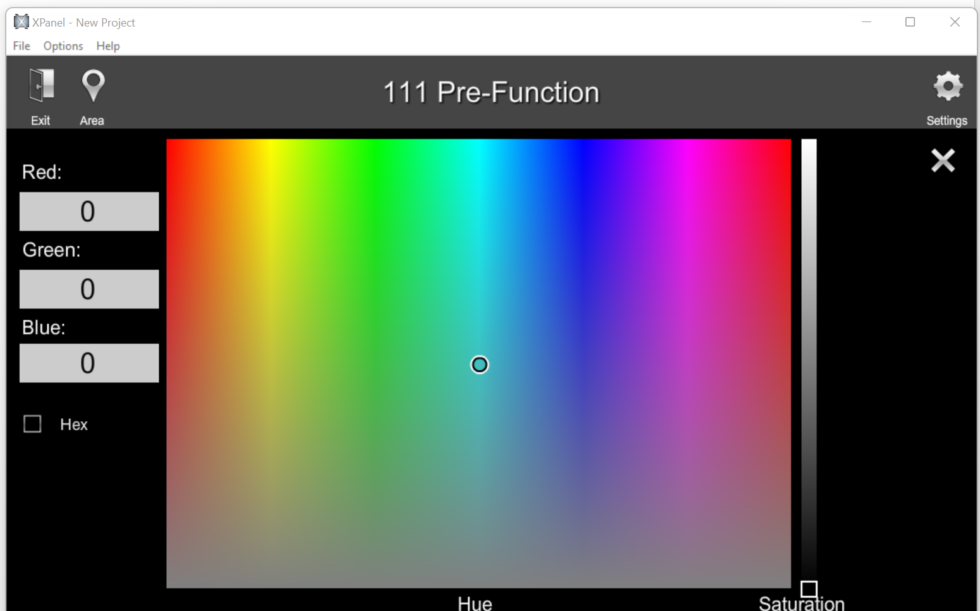Minimize the XPanel window
Viewport: 980px width, 611px height.
point(866,22)
